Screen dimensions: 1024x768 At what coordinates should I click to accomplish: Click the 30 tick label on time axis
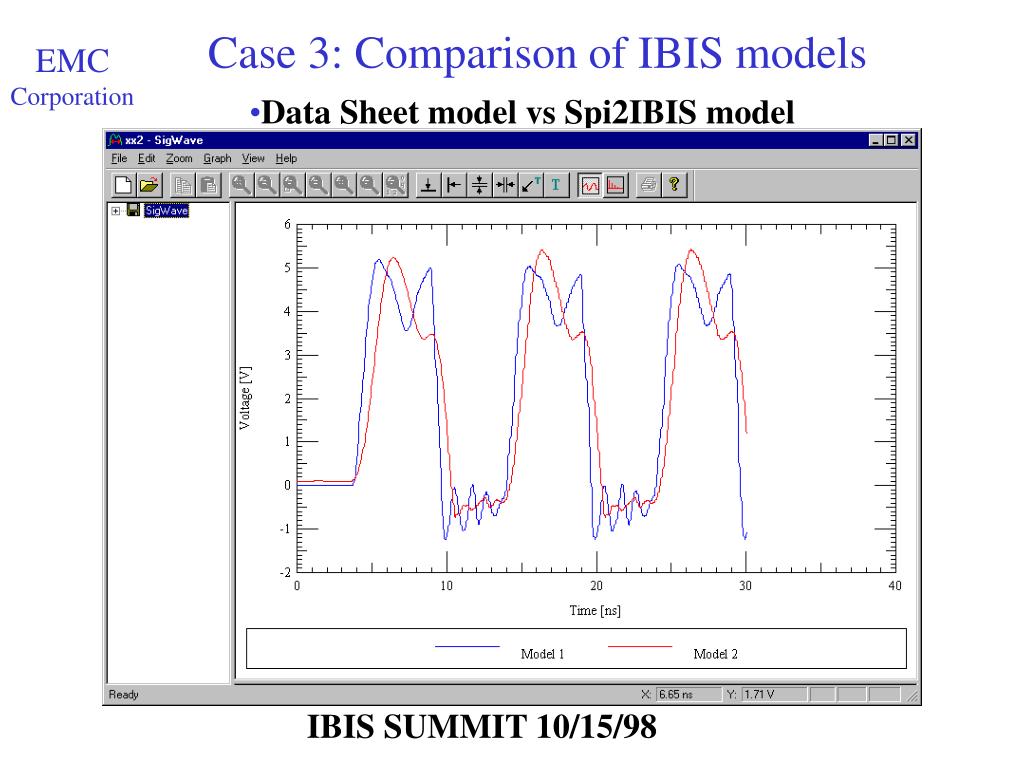745,586
